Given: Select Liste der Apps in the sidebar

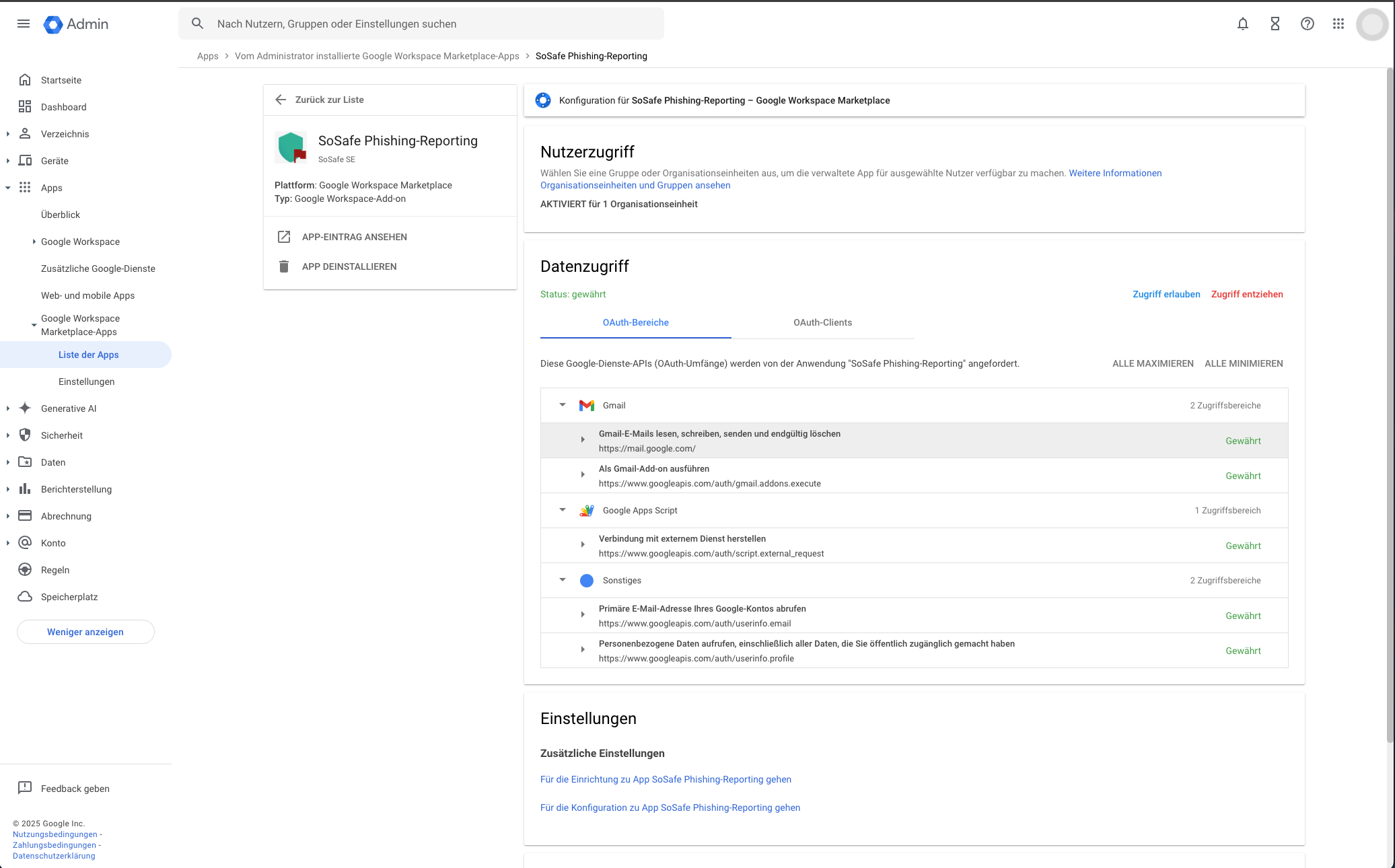Looking at the screenshot, I should click(x=87, y=355).
